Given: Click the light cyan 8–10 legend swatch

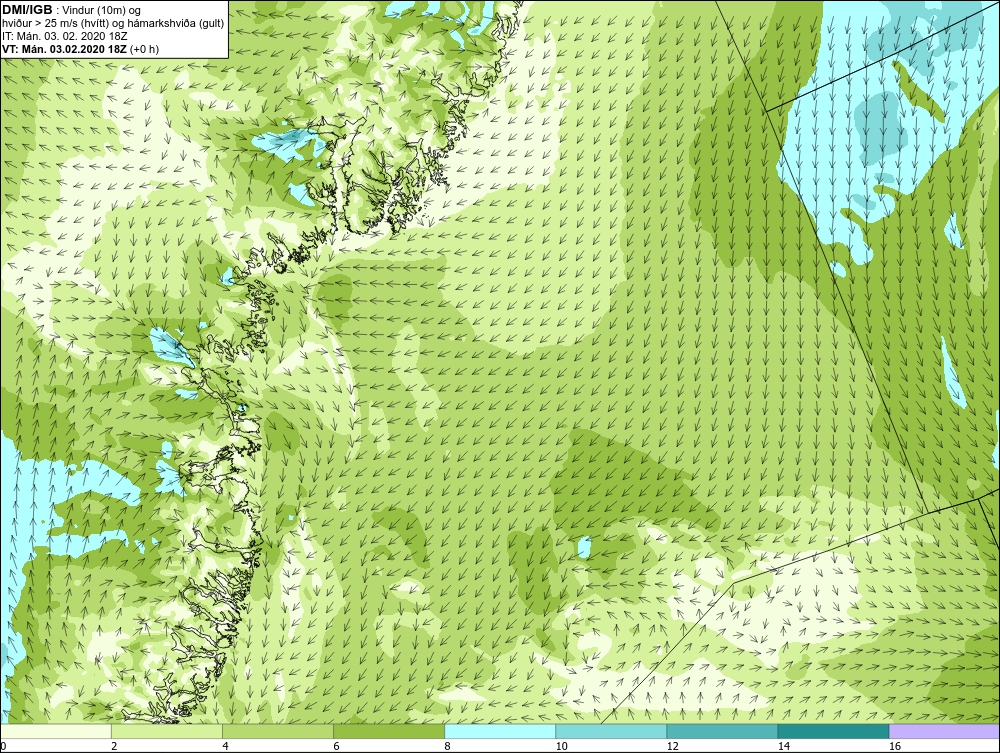Looking at the screenshot, I should pos(500,731).
